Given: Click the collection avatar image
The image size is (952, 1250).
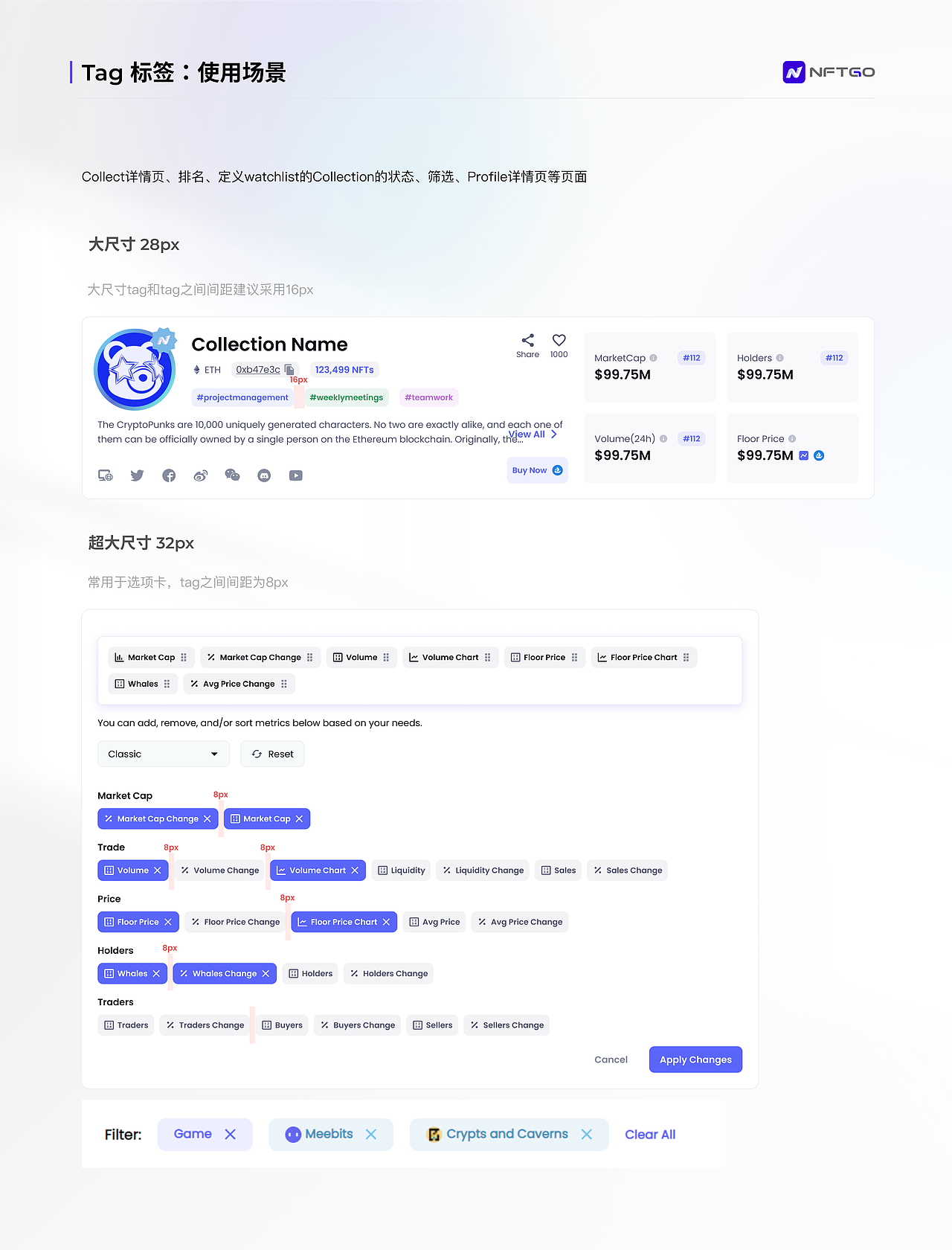Looking at the screenshot, I should pyautogui.click(x=135, y=370).
